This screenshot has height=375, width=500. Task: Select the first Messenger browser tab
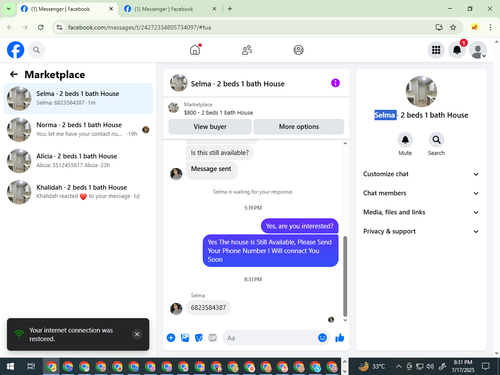tap(67, 9)
